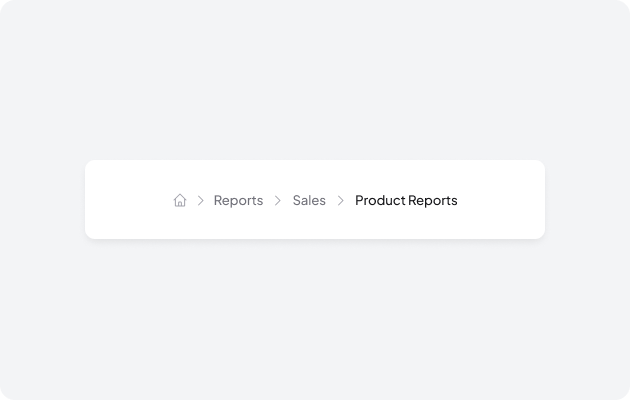Click the gray page background area

pos(315,80)
